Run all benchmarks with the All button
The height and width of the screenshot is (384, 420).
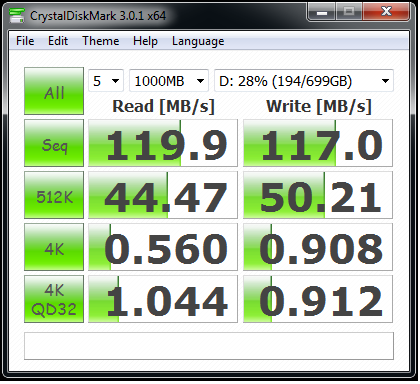pos(54,91)
